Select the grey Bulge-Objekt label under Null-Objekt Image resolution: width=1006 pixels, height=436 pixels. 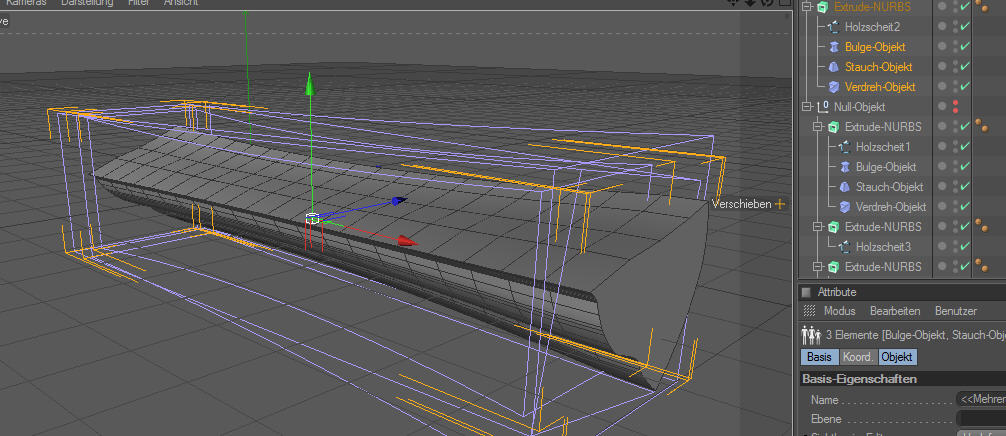pyautogui.click(x=886, y=167)
